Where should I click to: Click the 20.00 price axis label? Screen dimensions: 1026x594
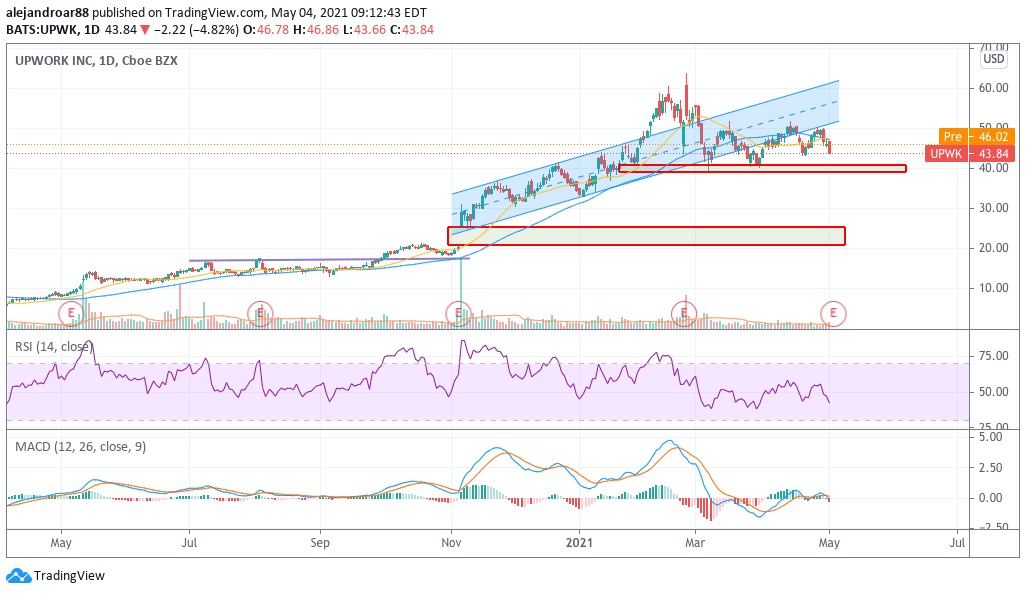click(x=993, y=248)
